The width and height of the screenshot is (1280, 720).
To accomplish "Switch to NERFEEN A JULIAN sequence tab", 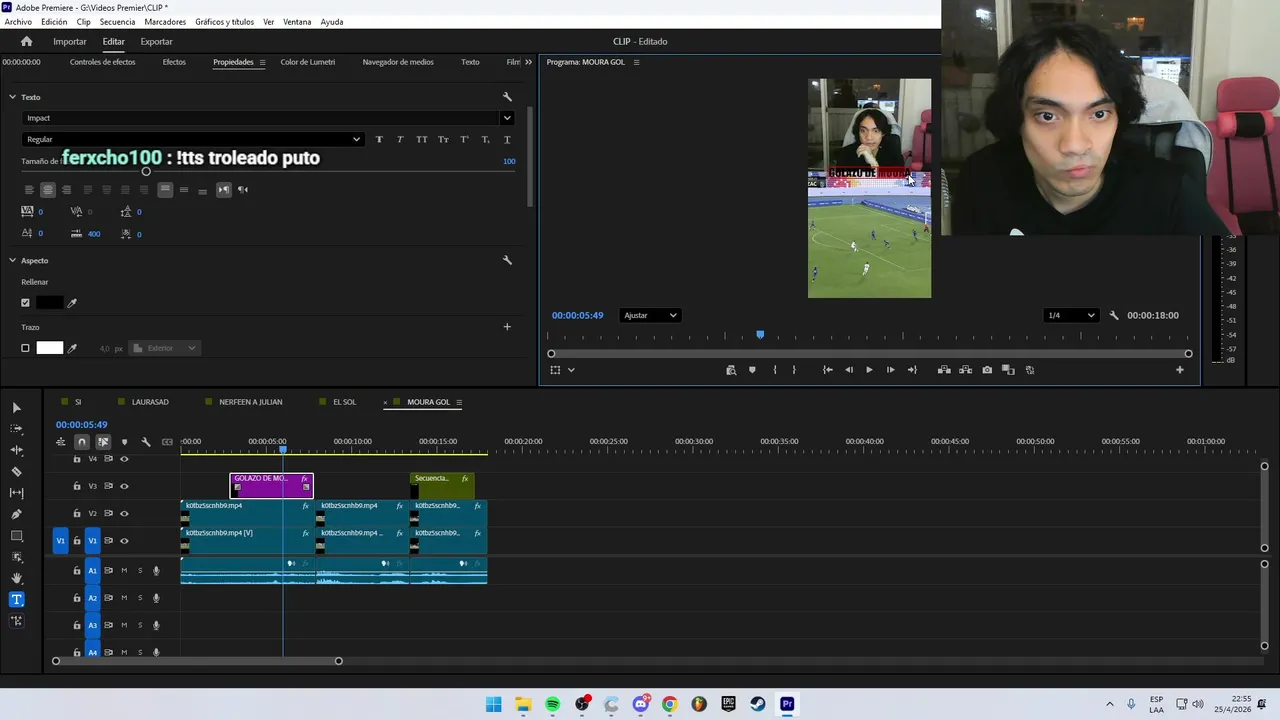I will pyautogui.click(x=251, y=402).
